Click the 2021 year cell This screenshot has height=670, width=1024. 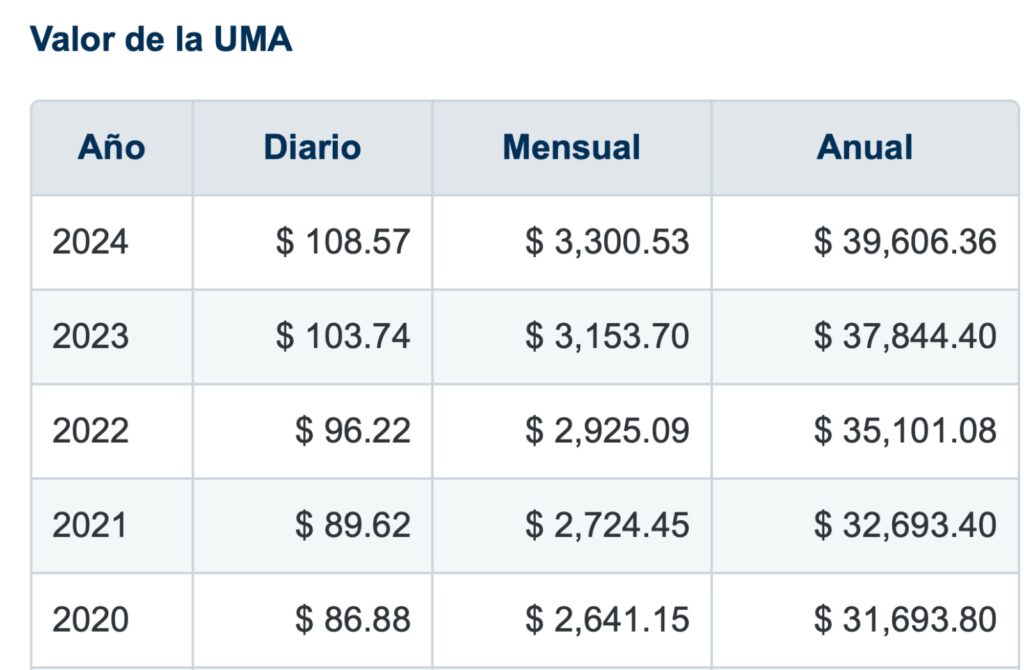click(x=91, y=525)
